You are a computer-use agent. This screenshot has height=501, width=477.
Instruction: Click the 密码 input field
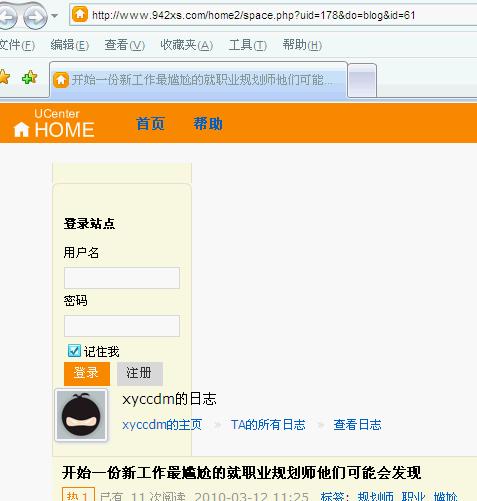pos(122,326)
